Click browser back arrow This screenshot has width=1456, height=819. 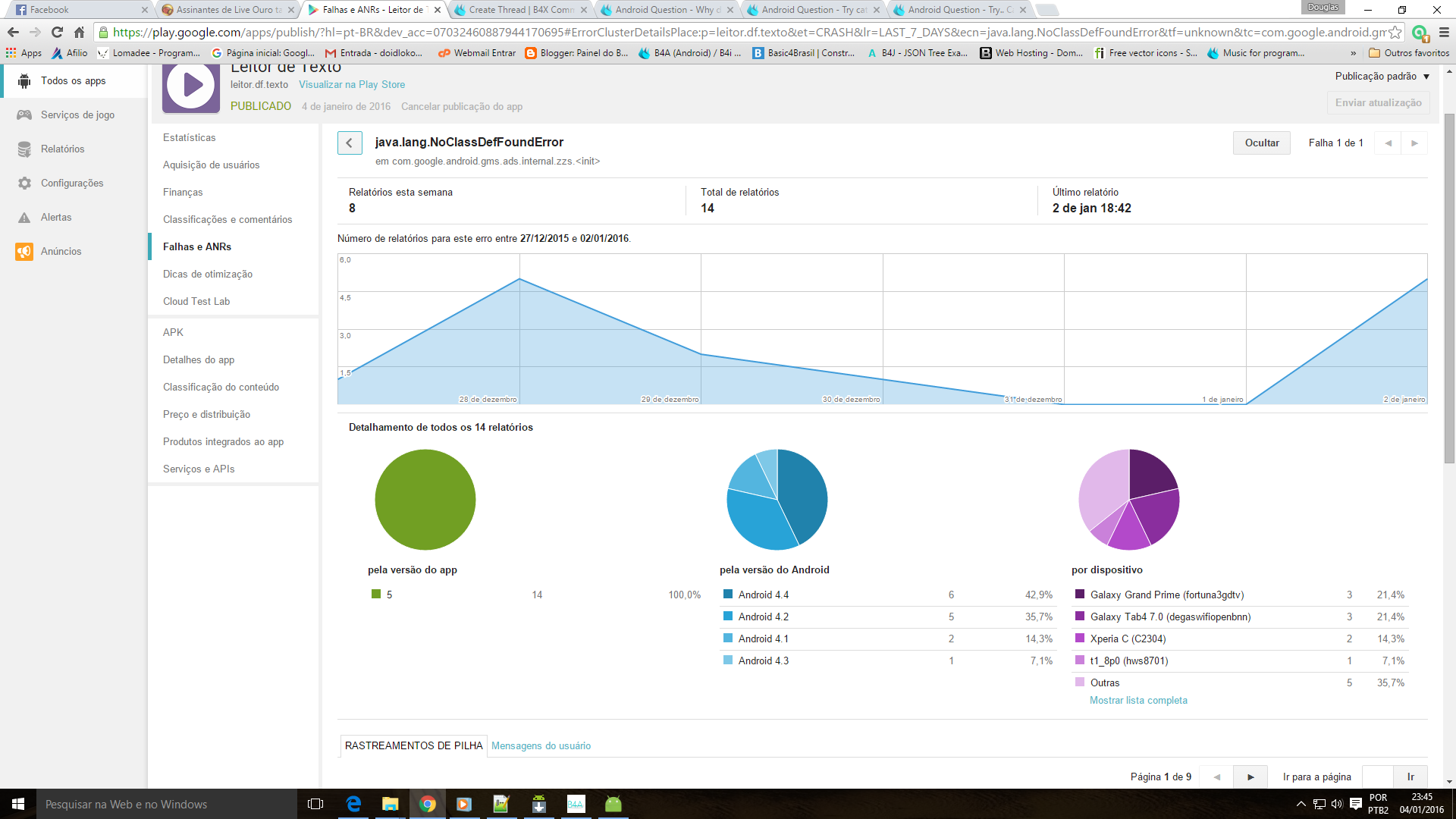click(x=13, y=32)
